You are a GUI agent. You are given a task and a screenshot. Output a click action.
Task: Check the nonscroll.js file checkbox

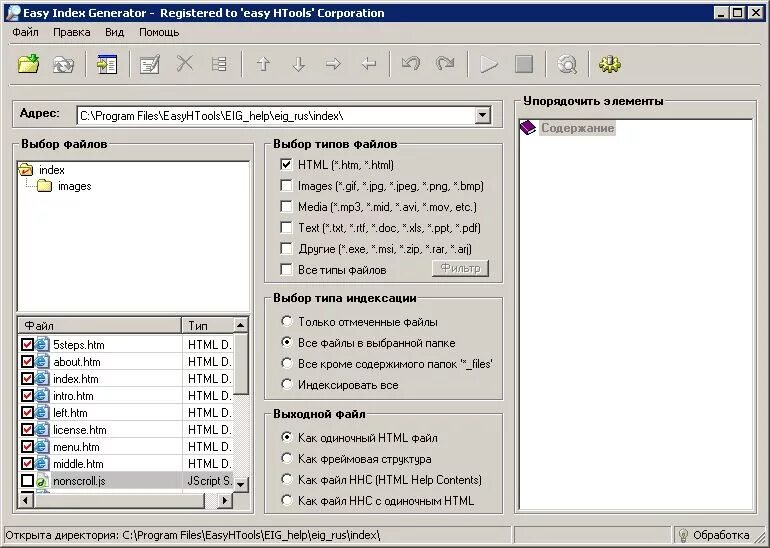coord(28,481)
